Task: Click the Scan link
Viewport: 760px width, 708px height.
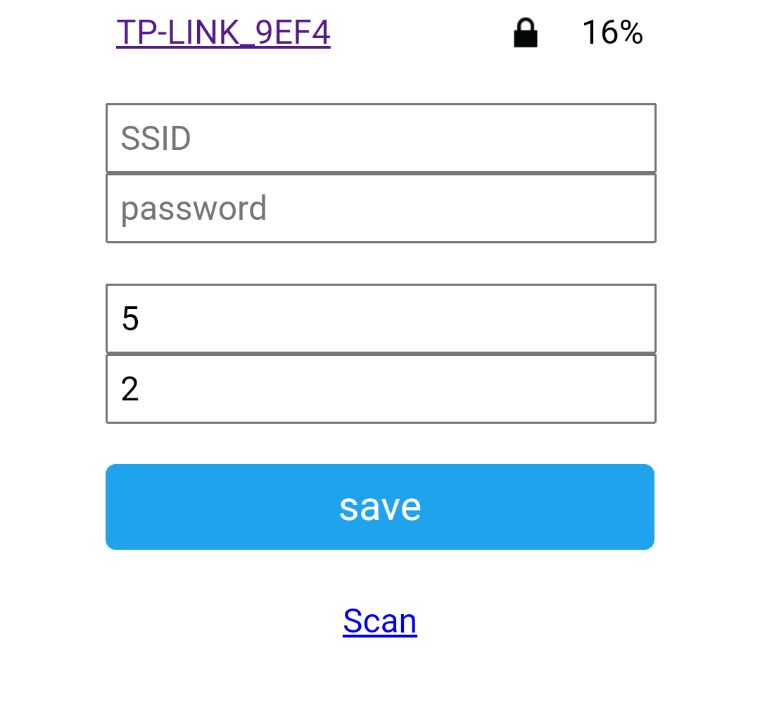Action: pyautogui.click(x=379, y=621)
